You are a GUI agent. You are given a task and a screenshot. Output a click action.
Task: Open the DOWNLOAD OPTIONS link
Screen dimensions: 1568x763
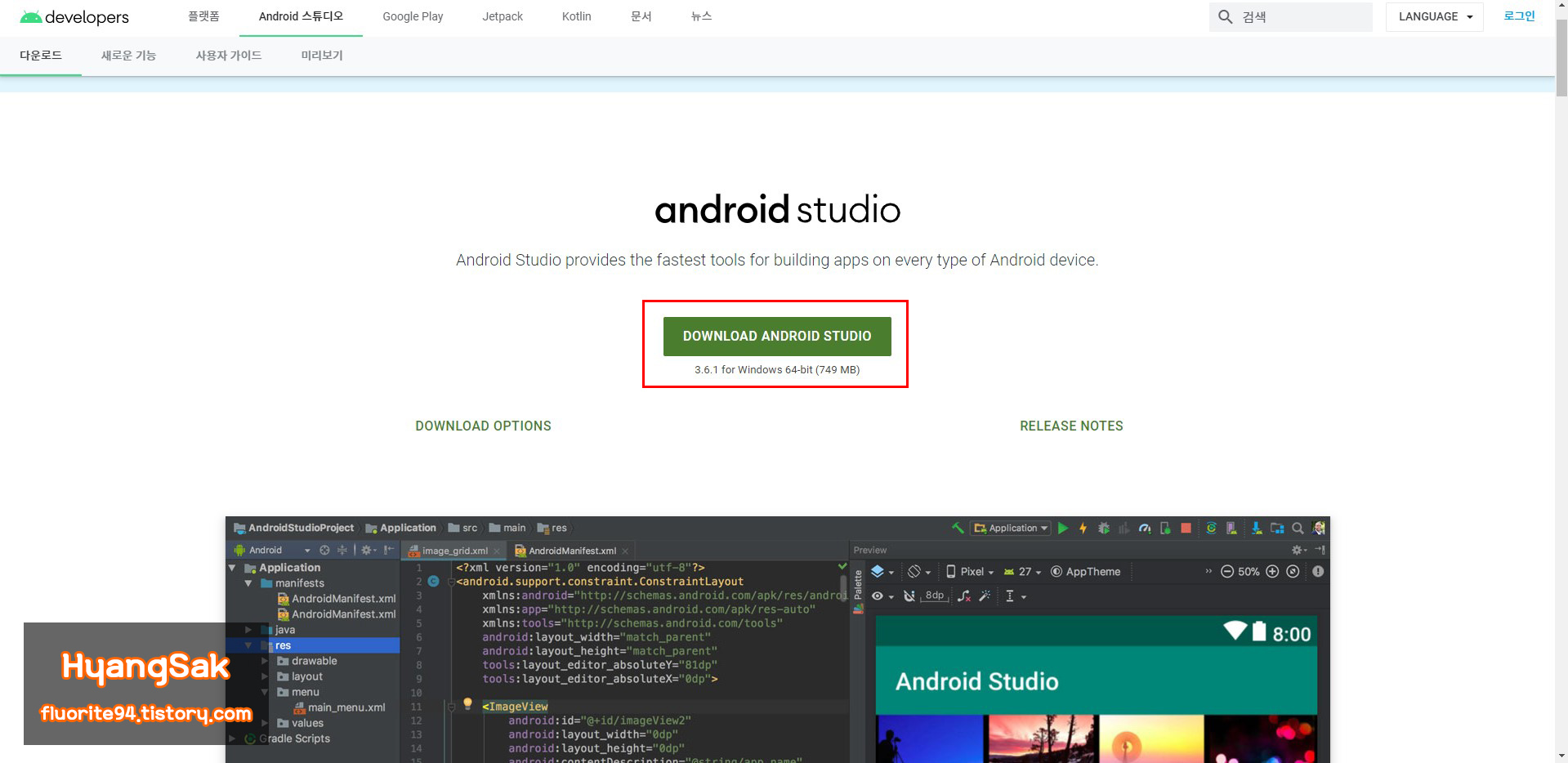pos(483,426)
